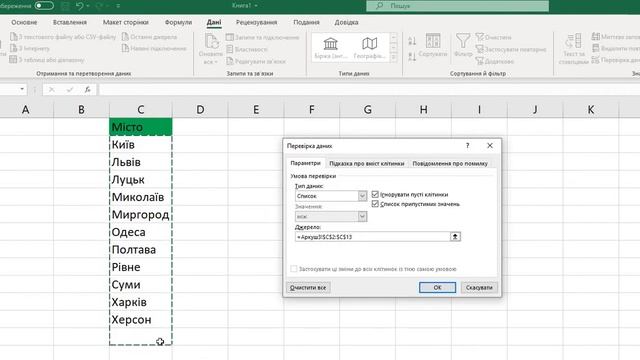Select column F header

[x=312, y=109]
